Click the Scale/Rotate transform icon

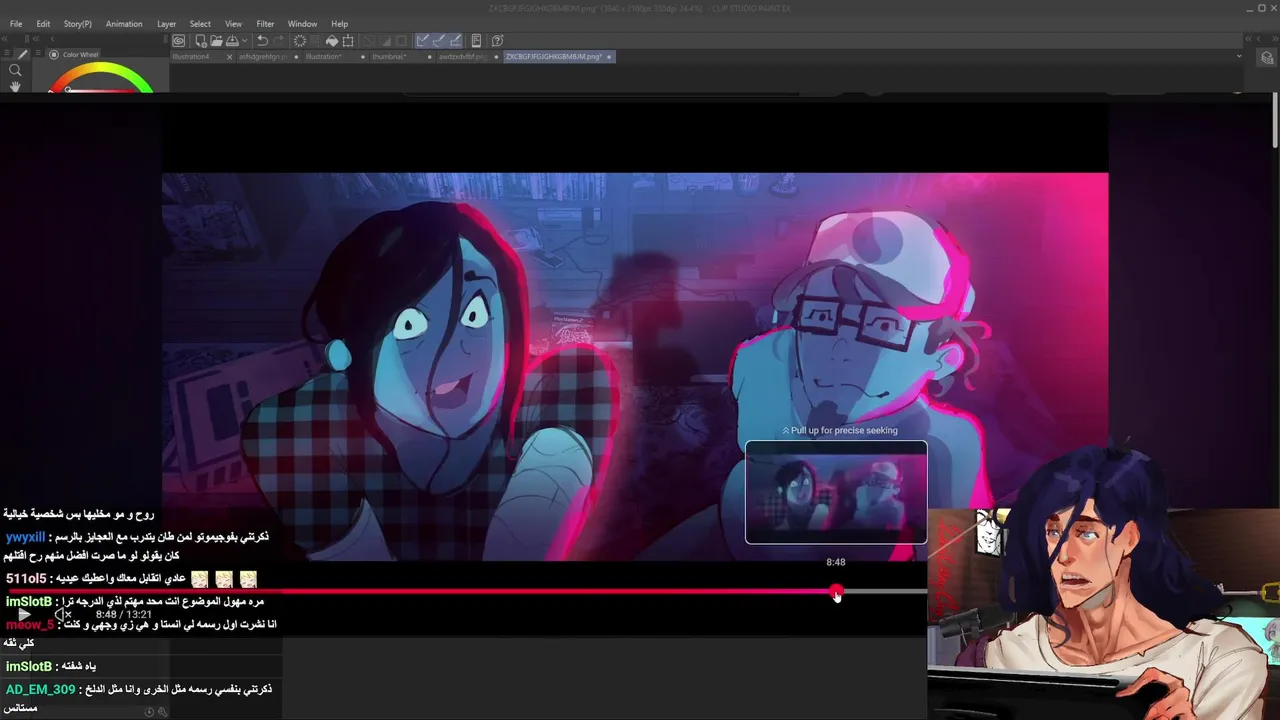pyautogui.click(x=348, y=41)
